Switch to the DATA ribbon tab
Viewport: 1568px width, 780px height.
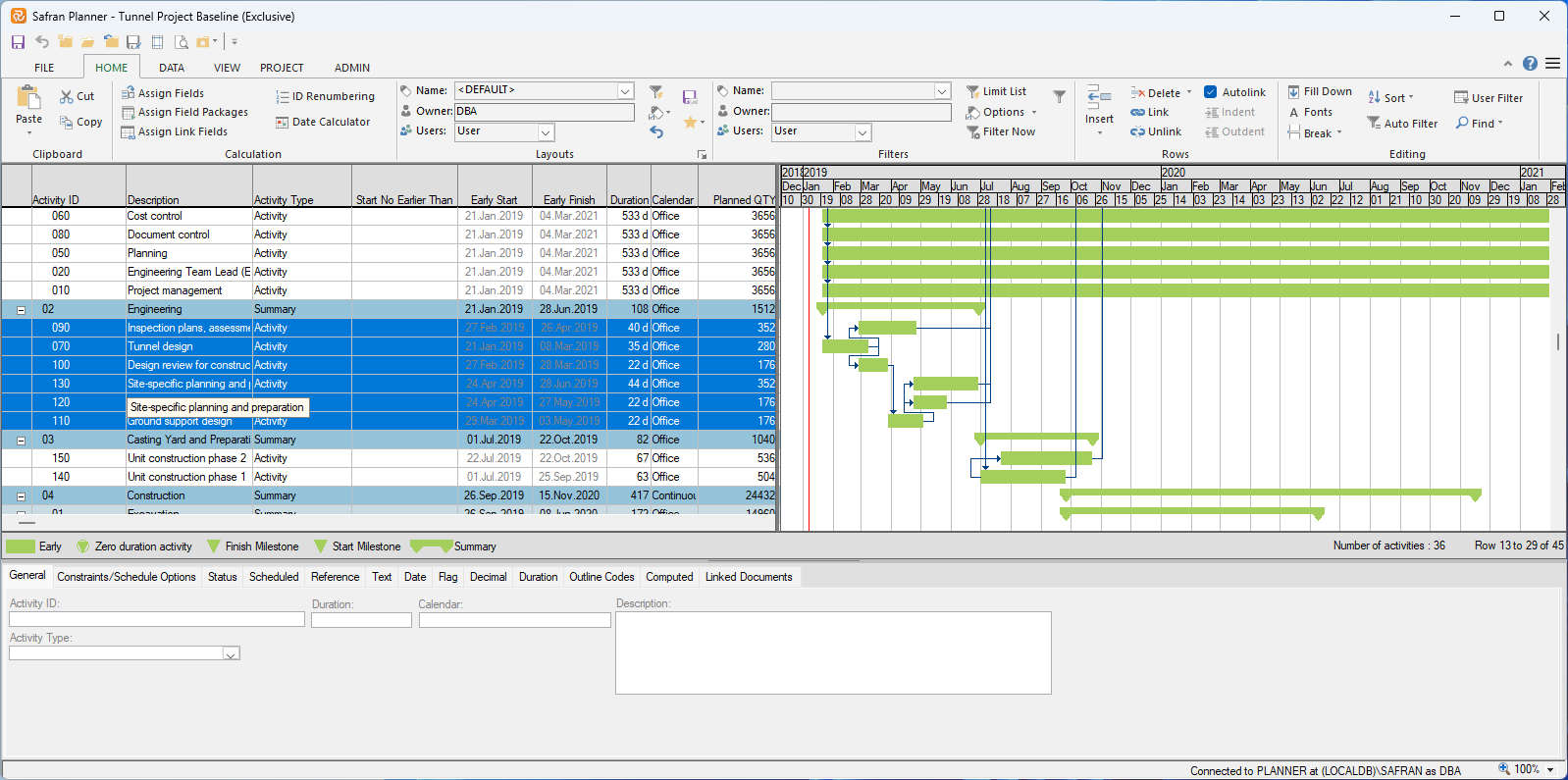tap(172, 68)
